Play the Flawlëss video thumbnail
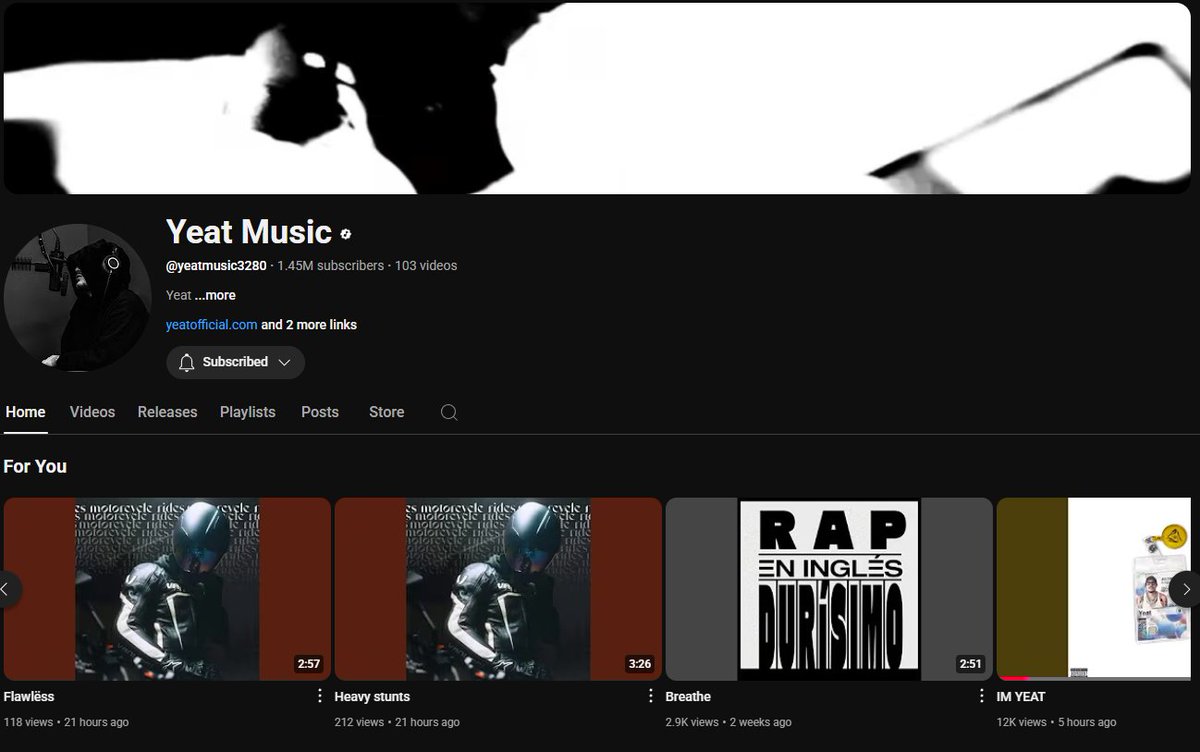This screenshot has width=1200, height=752. 167,589
